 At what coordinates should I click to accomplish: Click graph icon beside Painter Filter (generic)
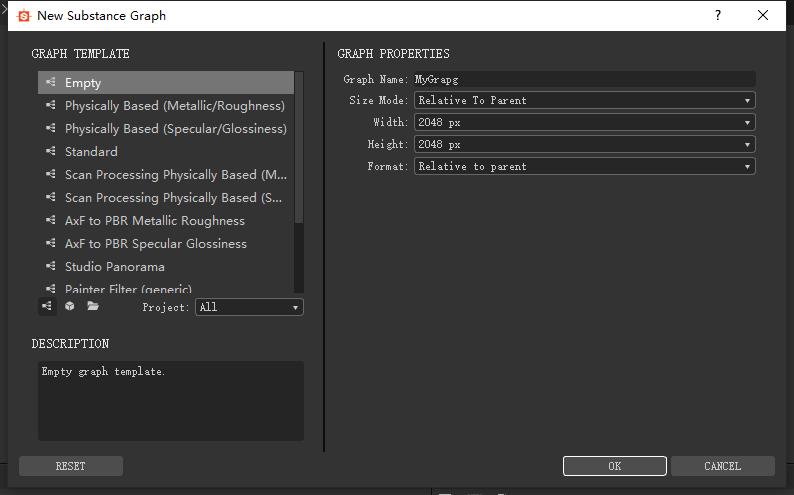50,288
